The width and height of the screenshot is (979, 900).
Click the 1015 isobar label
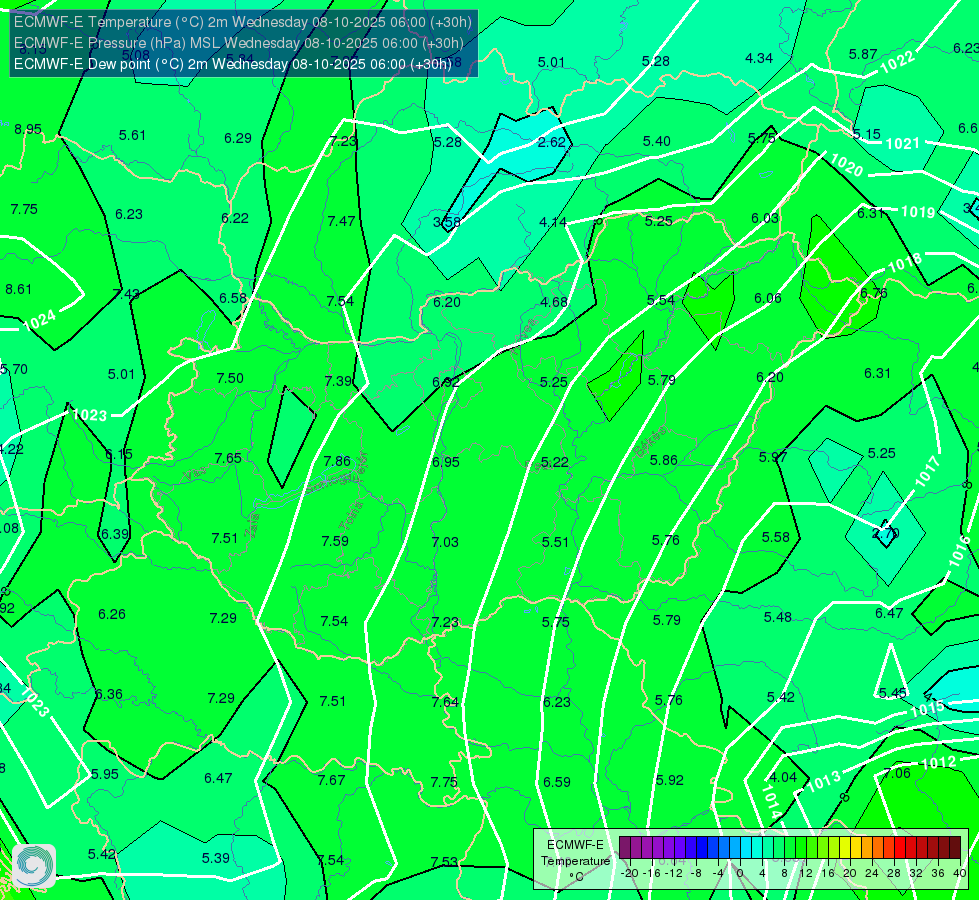point(928,709)
